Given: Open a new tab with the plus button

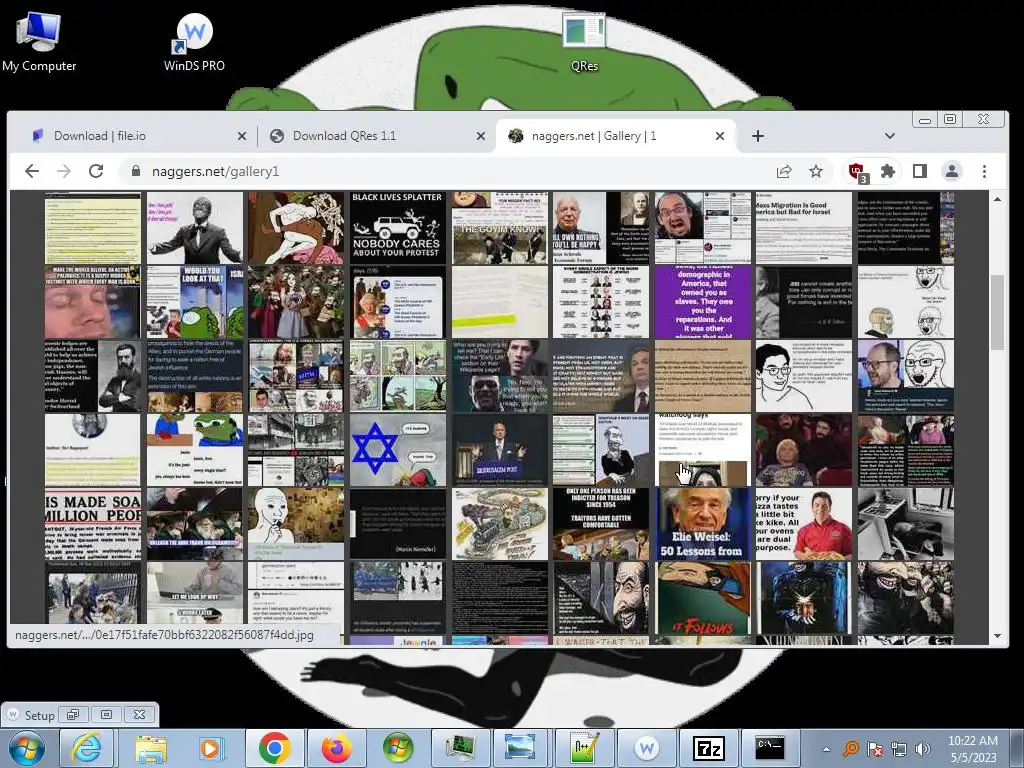Looking at the screenshot, I should pos(758,136).
